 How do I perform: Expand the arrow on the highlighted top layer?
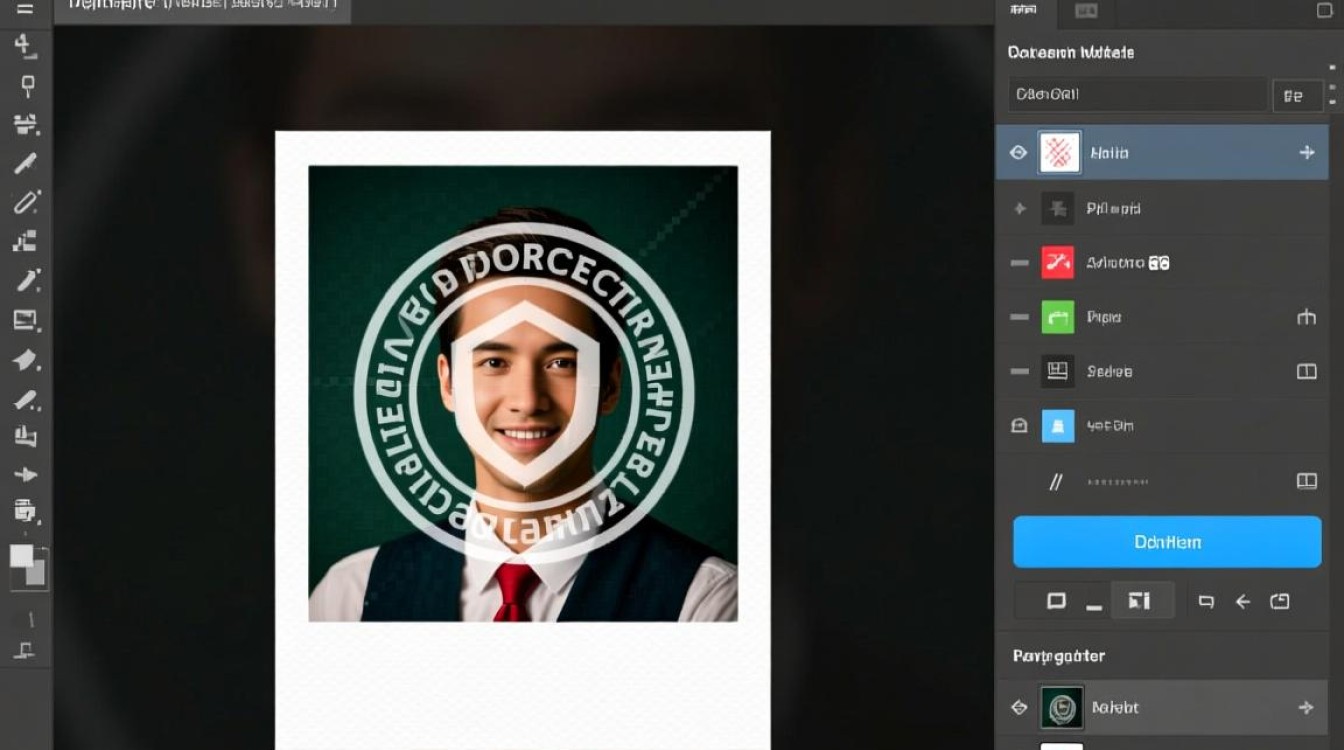pos(1306,153)
